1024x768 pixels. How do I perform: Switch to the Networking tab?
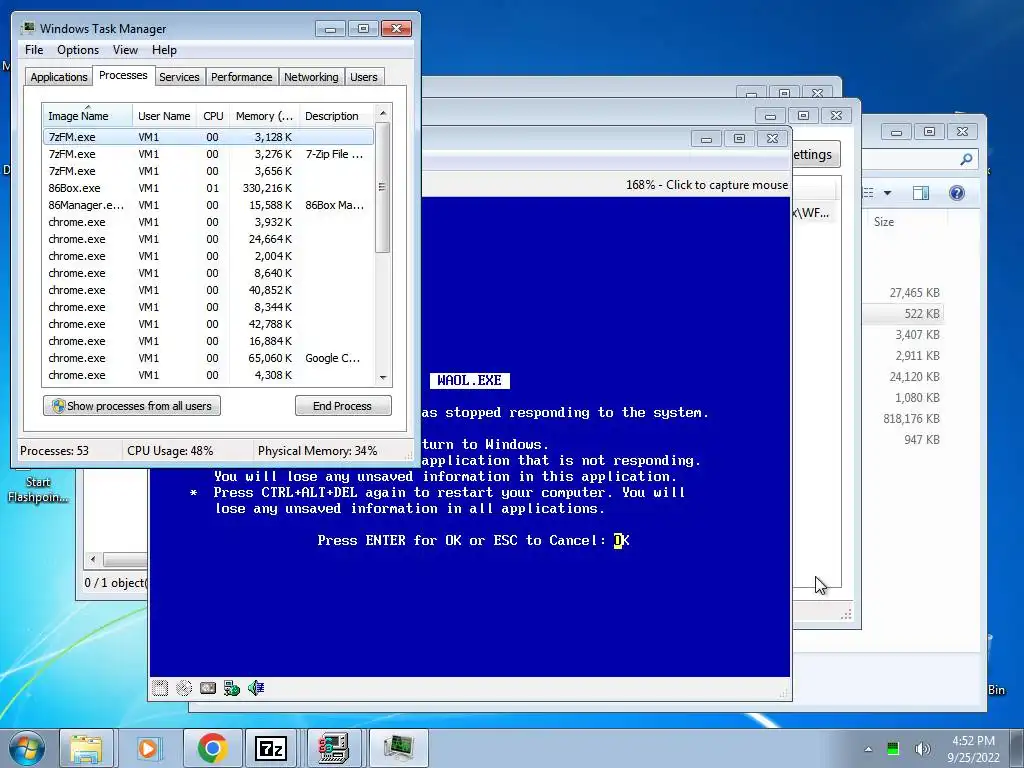(x=311, y=77)
